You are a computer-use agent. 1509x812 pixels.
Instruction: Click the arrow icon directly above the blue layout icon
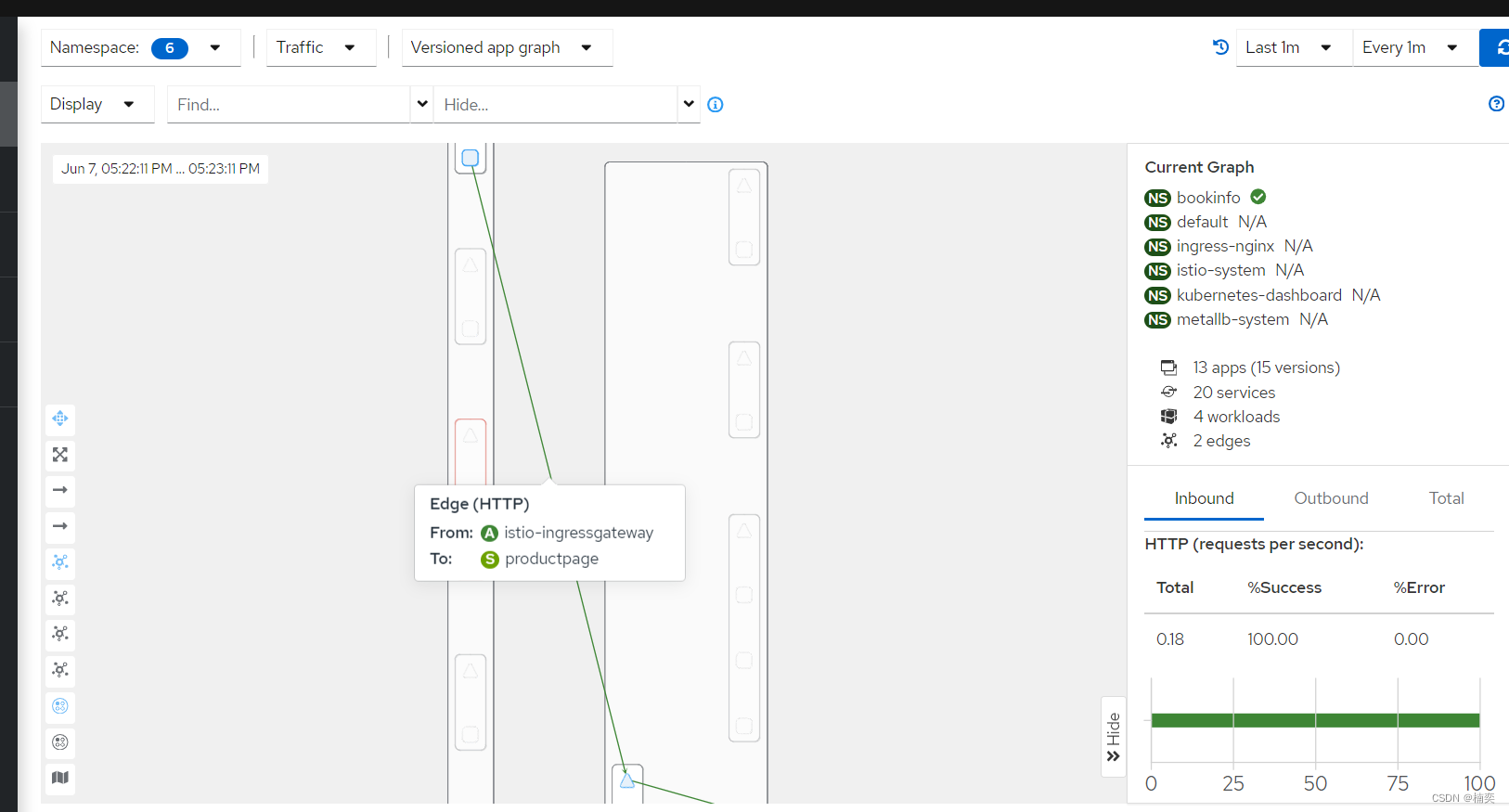click(x=60, y=526)
